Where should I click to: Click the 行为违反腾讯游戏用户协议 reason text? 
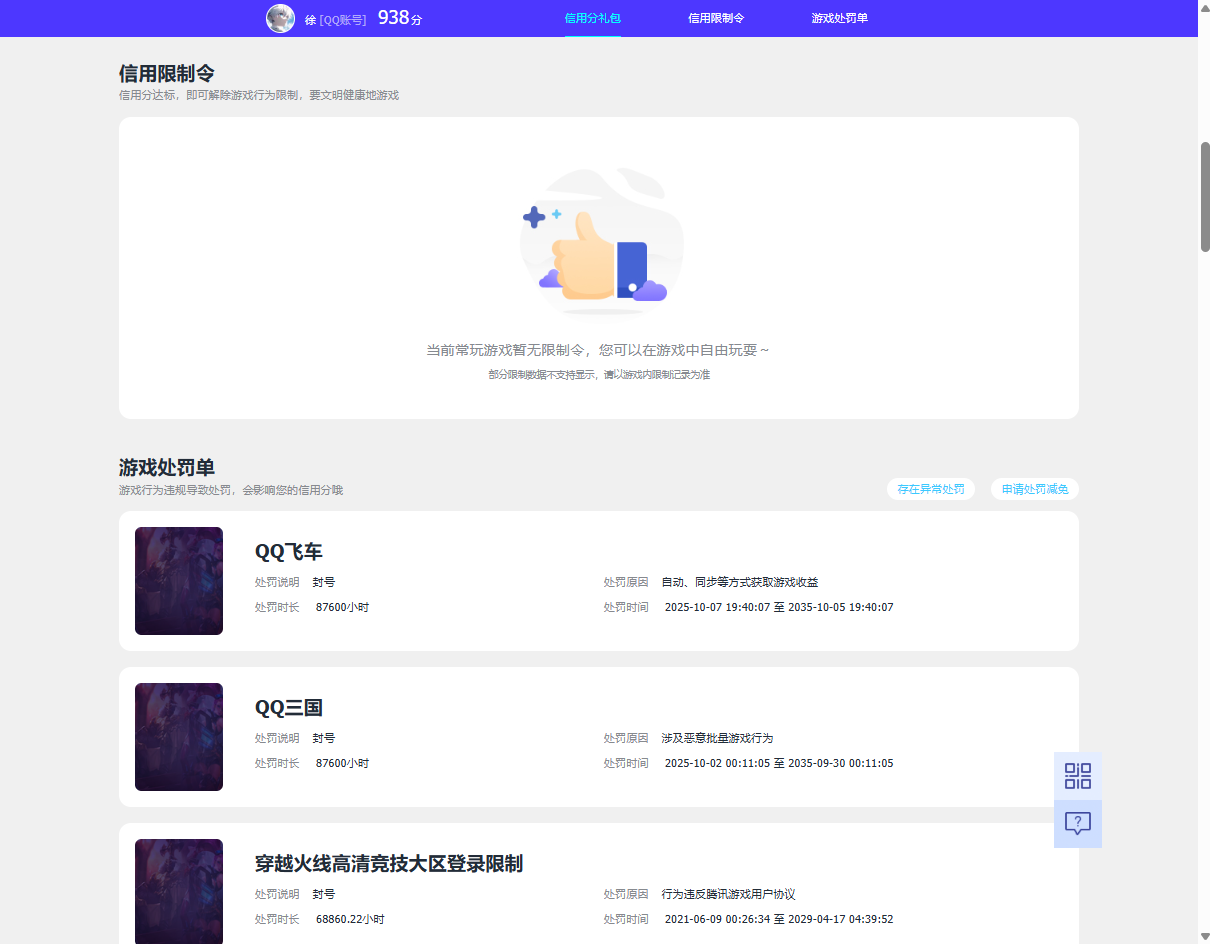(728, 894)
